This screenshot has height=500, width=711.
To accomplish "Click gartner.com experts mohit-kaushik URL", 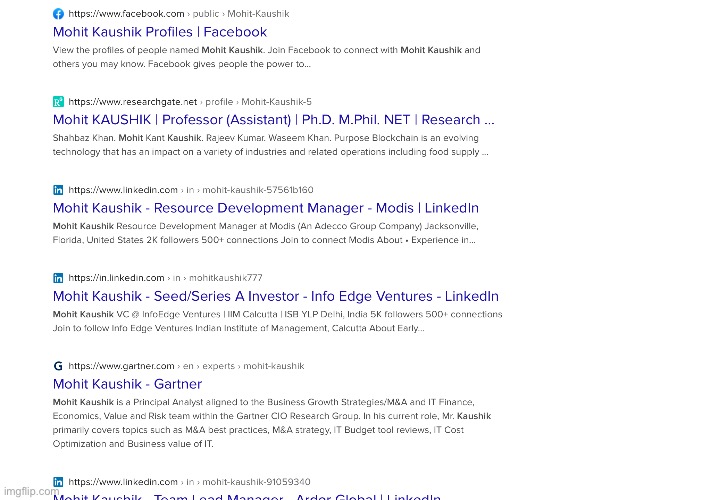I will (x=186, y=366).
